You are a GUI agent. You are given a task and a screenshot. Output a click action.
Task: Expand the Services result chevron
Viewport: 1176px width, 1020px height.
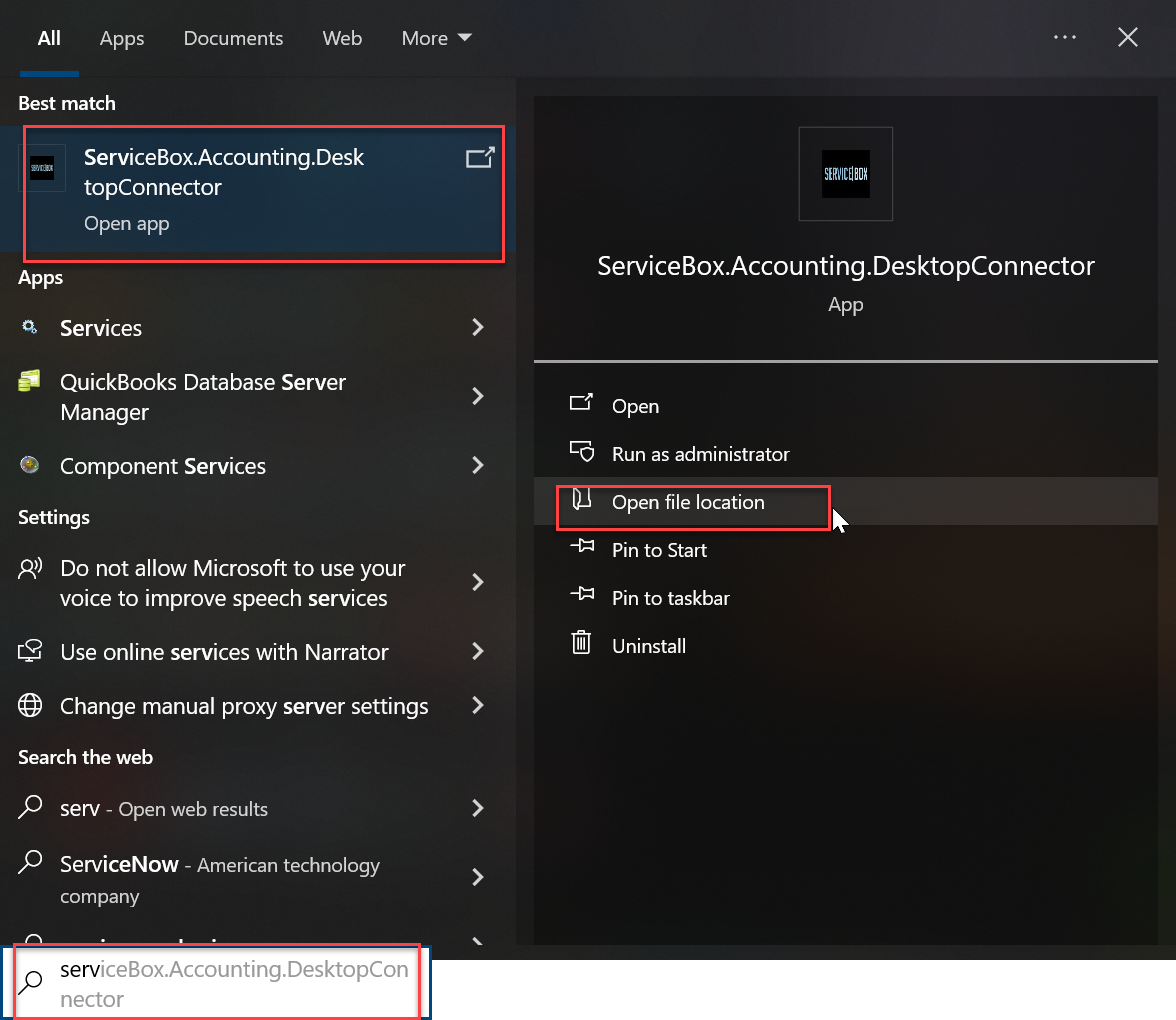click(x=478, y=327)
